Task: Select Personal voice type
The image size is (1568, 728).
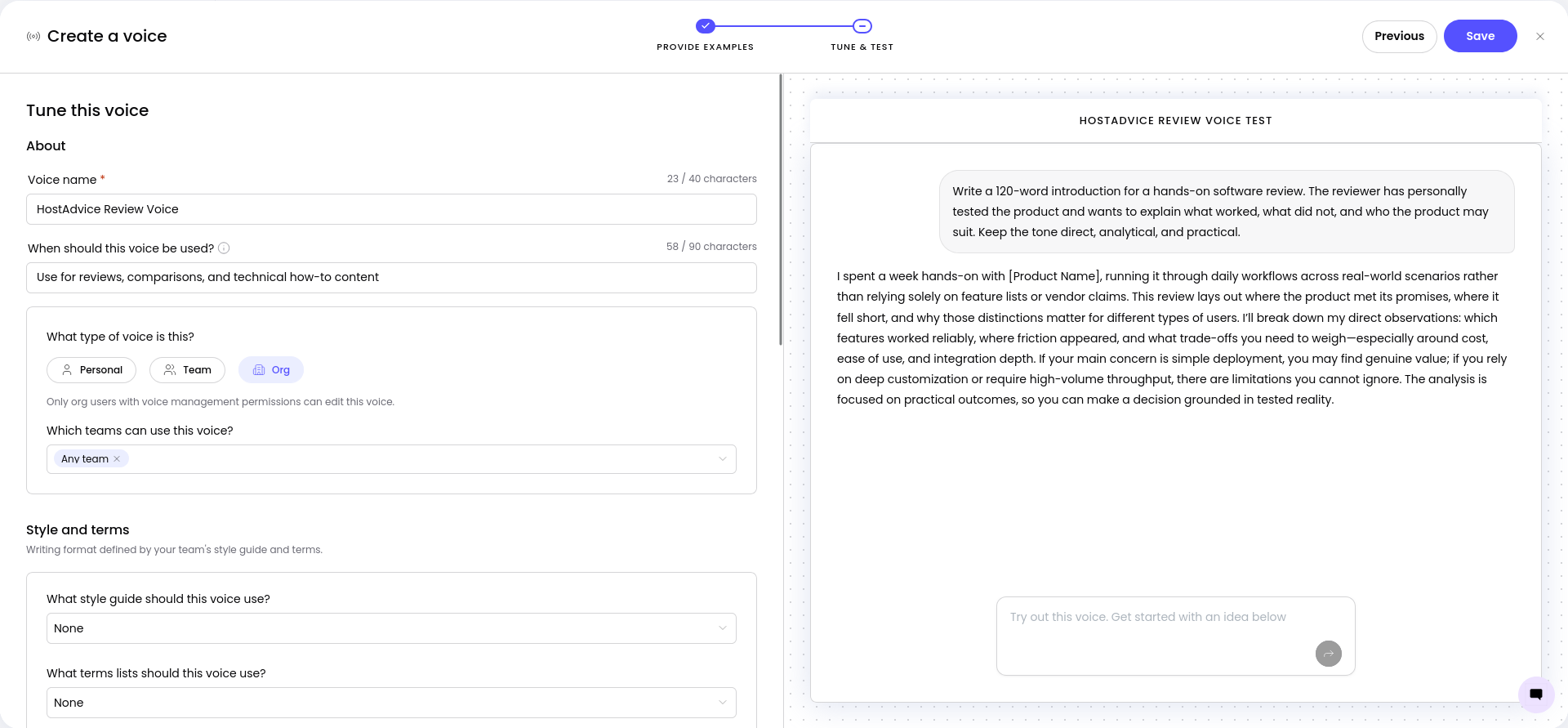Action: [91, 370]
